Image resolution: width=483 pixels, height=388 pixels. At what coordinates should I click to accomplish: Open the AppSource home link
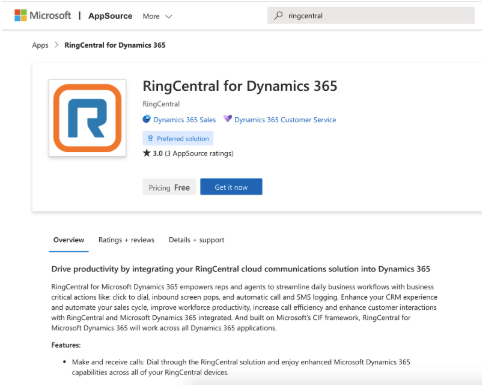tap(110, 16)
